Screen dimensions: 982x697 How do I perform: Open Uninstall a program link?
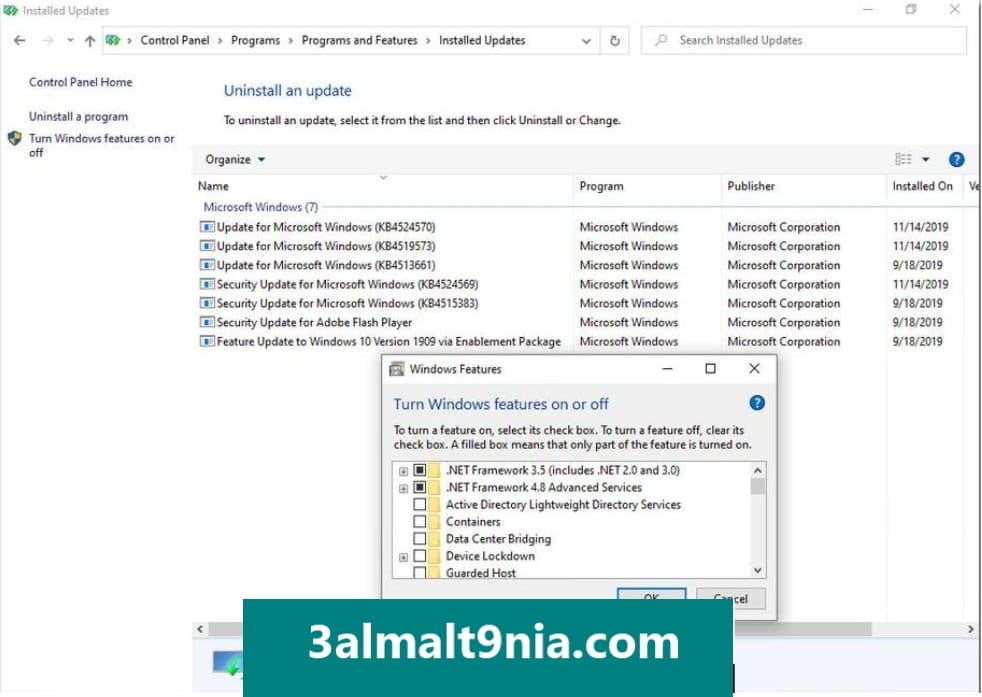pos(78,116)
